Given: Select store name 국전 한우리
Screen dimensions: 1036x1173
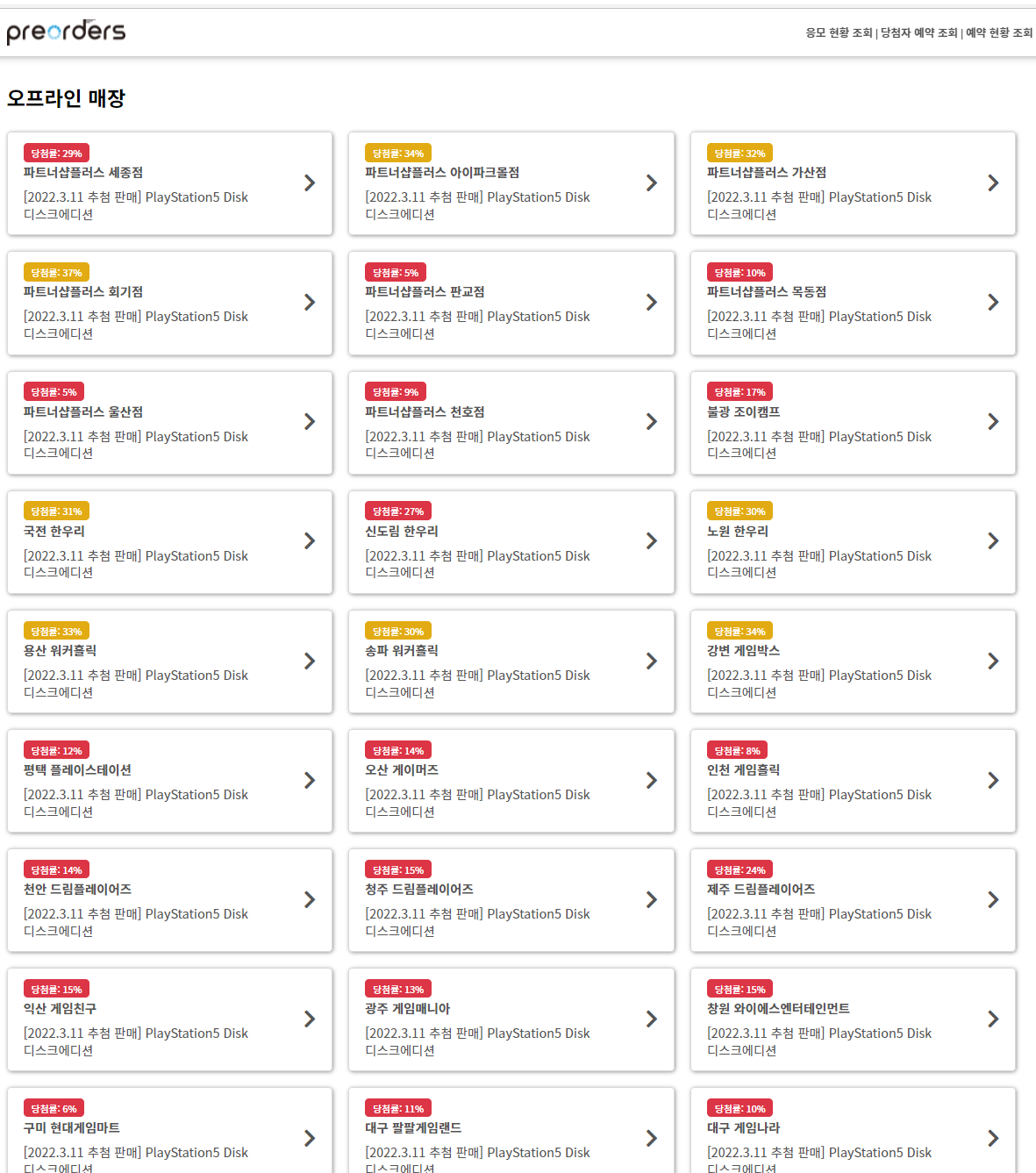Looking at the screenshot, I should [x=54, y=531].
